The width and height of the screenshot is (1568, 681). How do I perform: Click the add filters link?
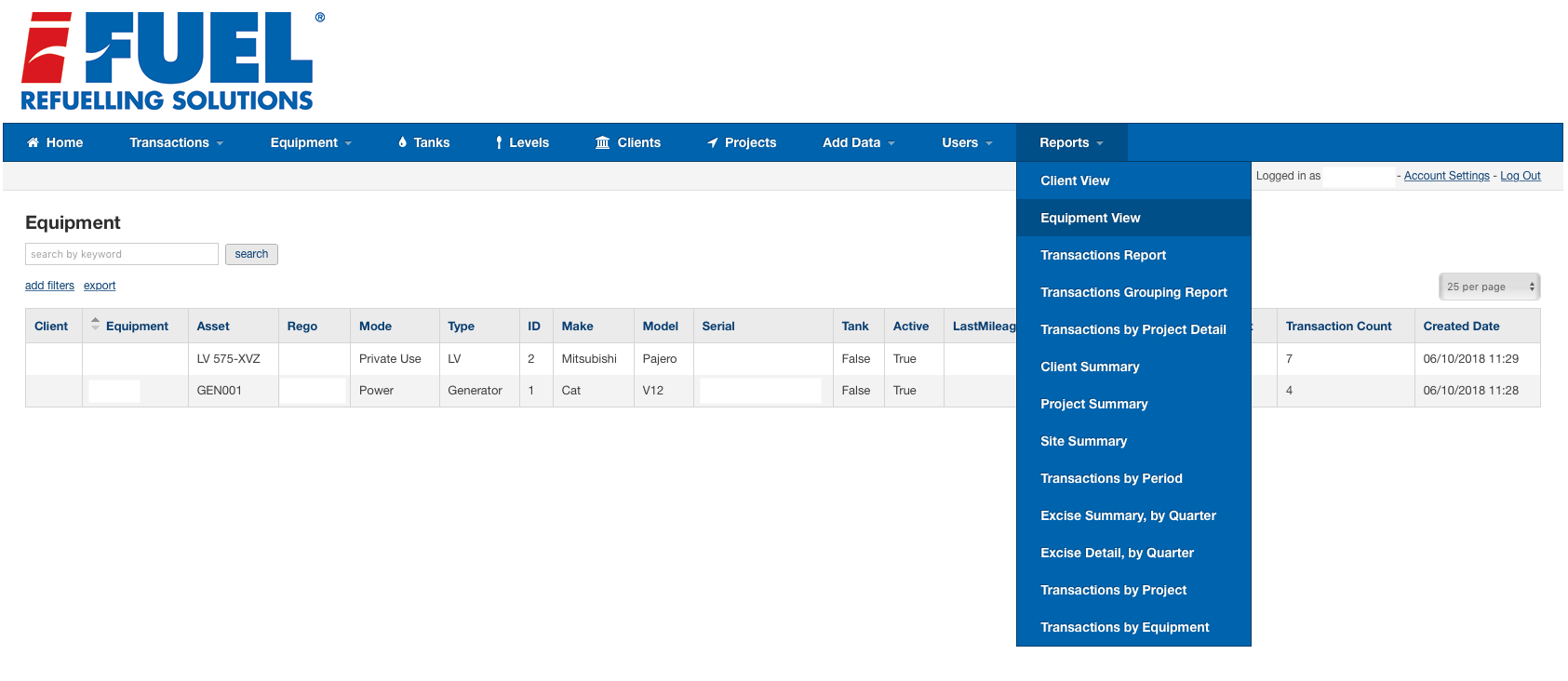pos(49,286)
